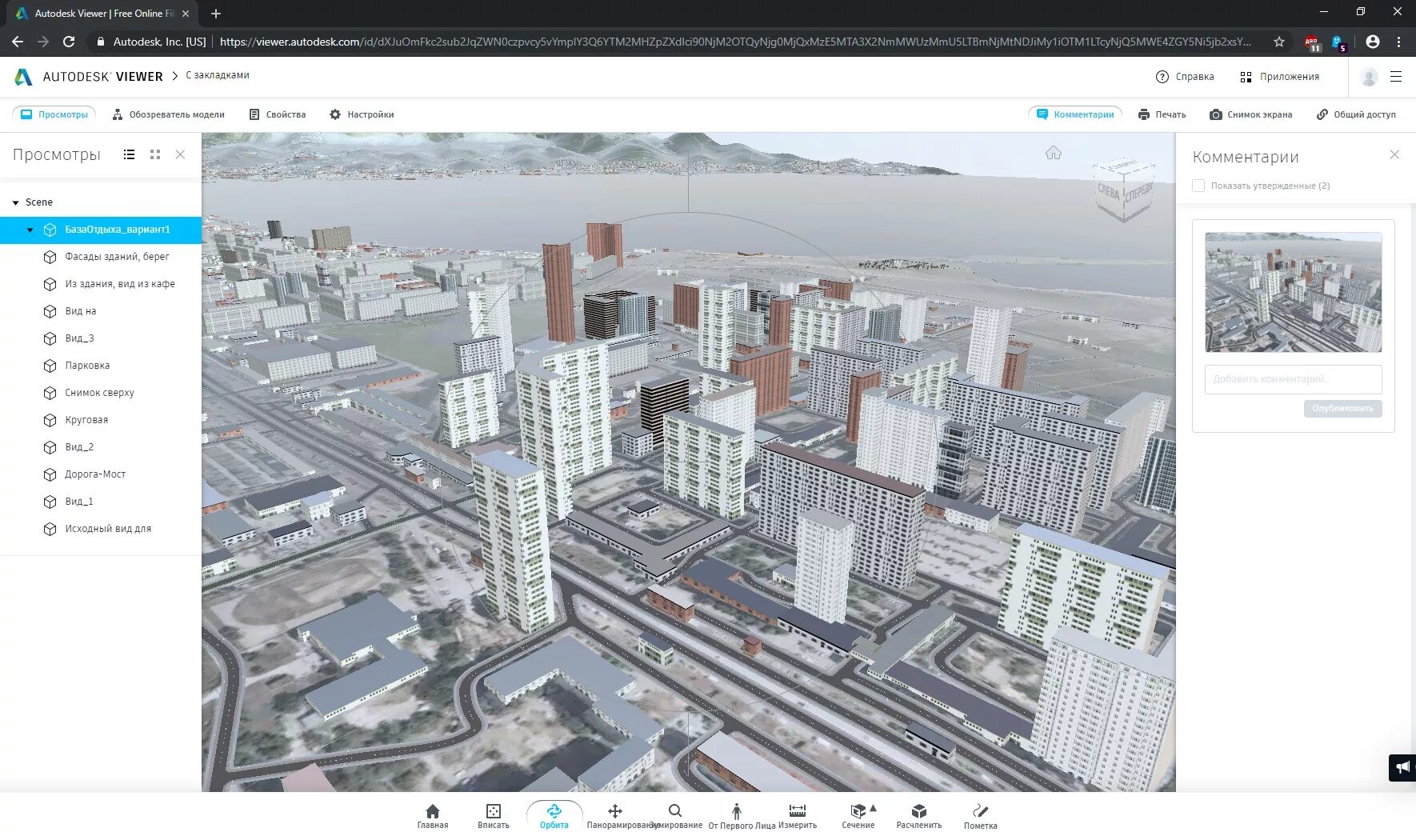Switch views panel to grid layout
The width and height of the screenshot is (1416, 840).
[155, 154]
